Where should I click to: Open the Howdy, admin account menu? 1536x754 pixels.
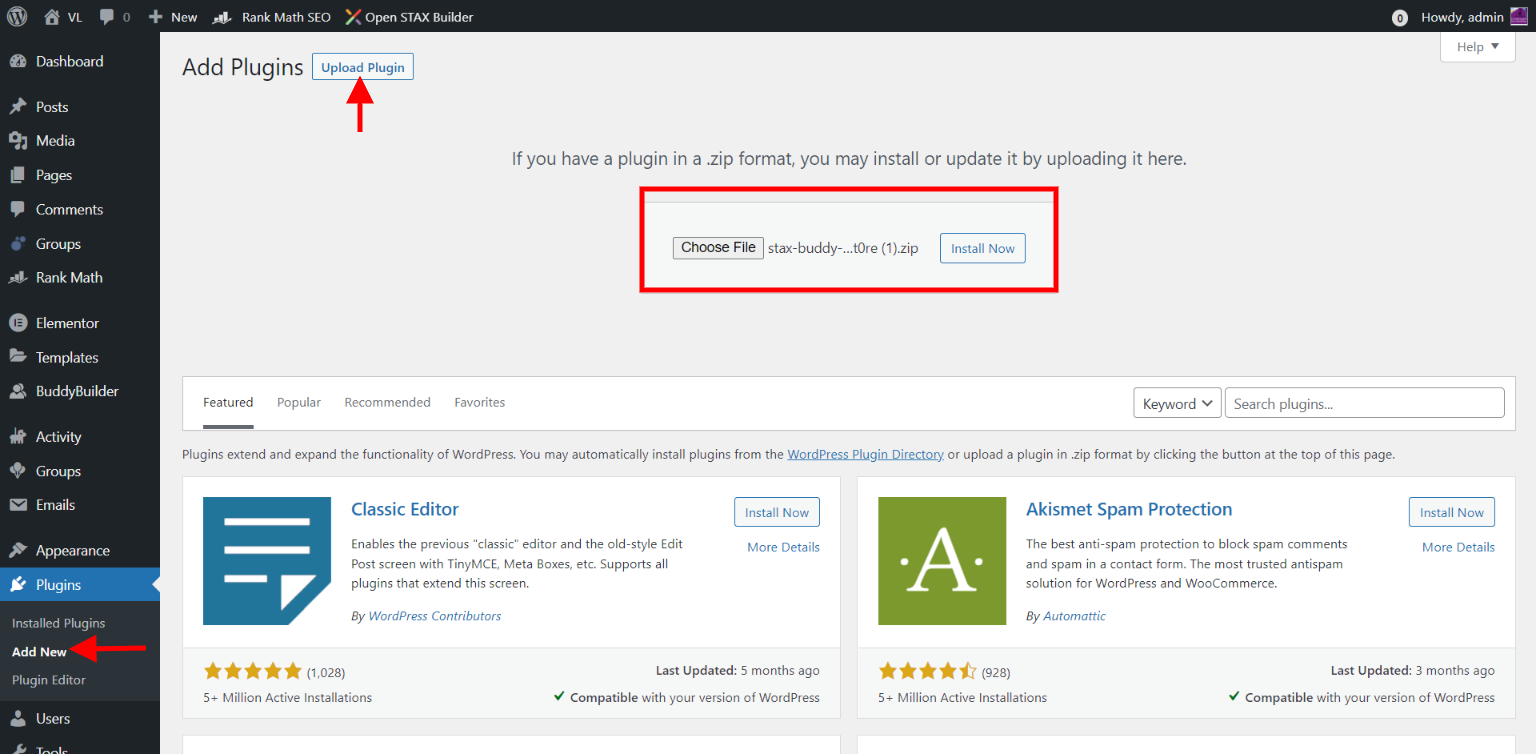[x=1473, y=17]
